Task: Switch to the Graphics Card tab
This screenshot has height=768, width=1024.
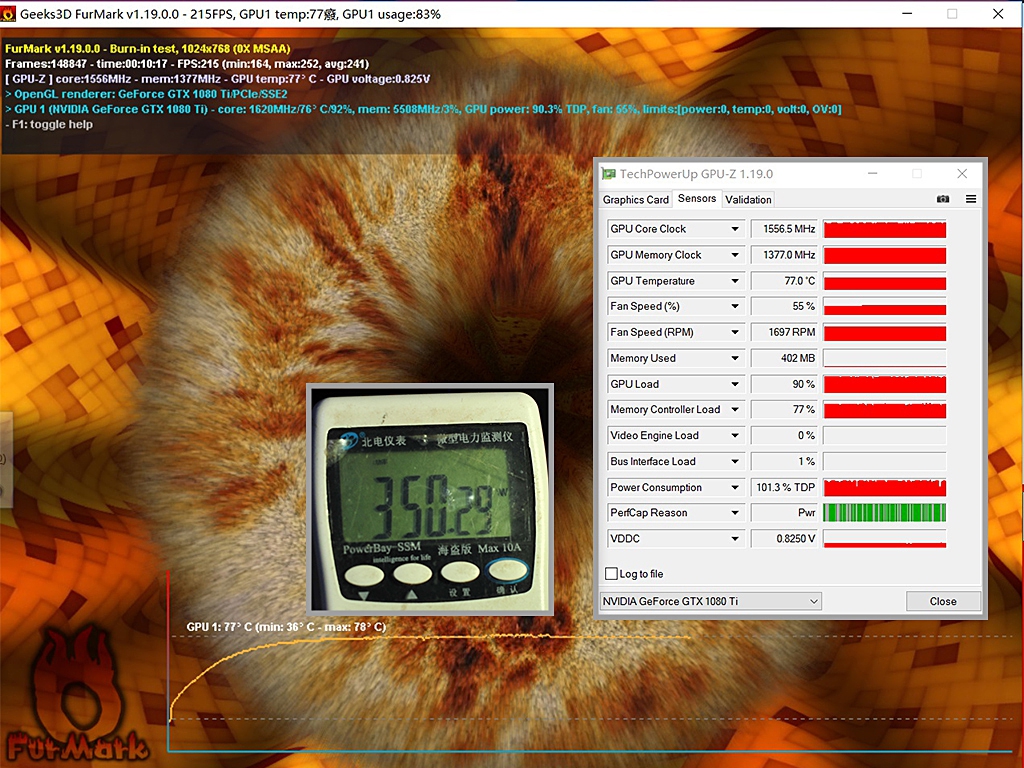Action: [635, 200]
